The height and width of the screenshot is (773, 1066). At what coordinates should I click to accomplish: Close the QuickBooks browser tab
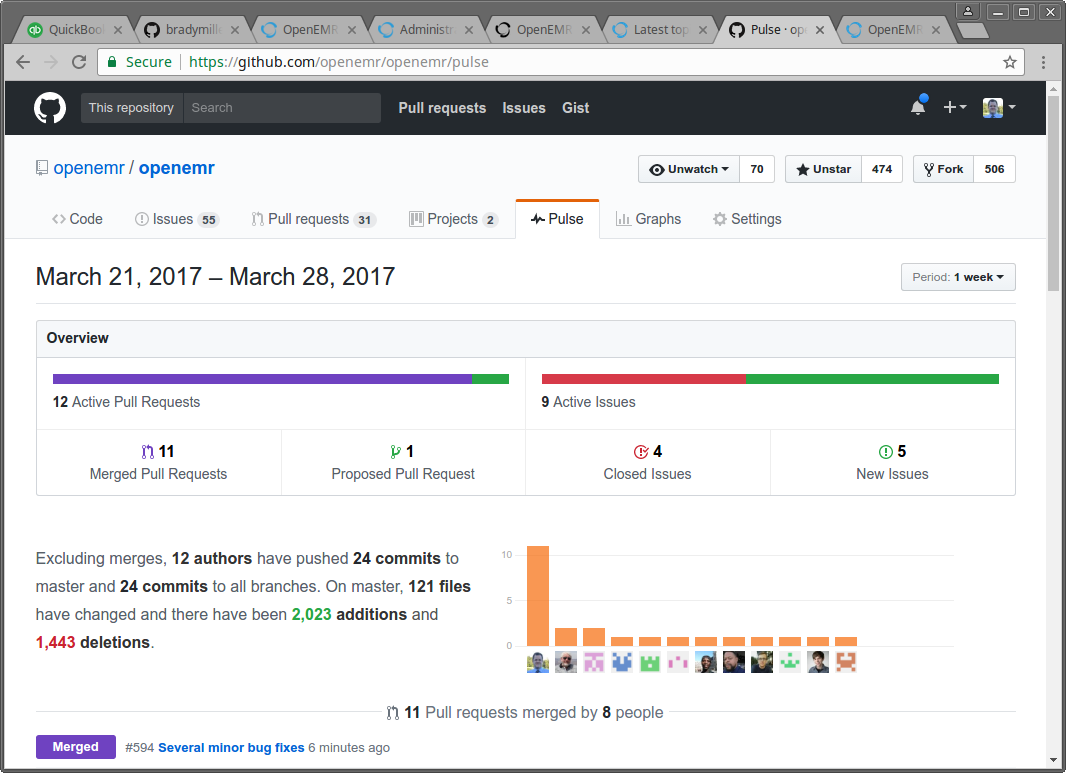pos(118,30)
